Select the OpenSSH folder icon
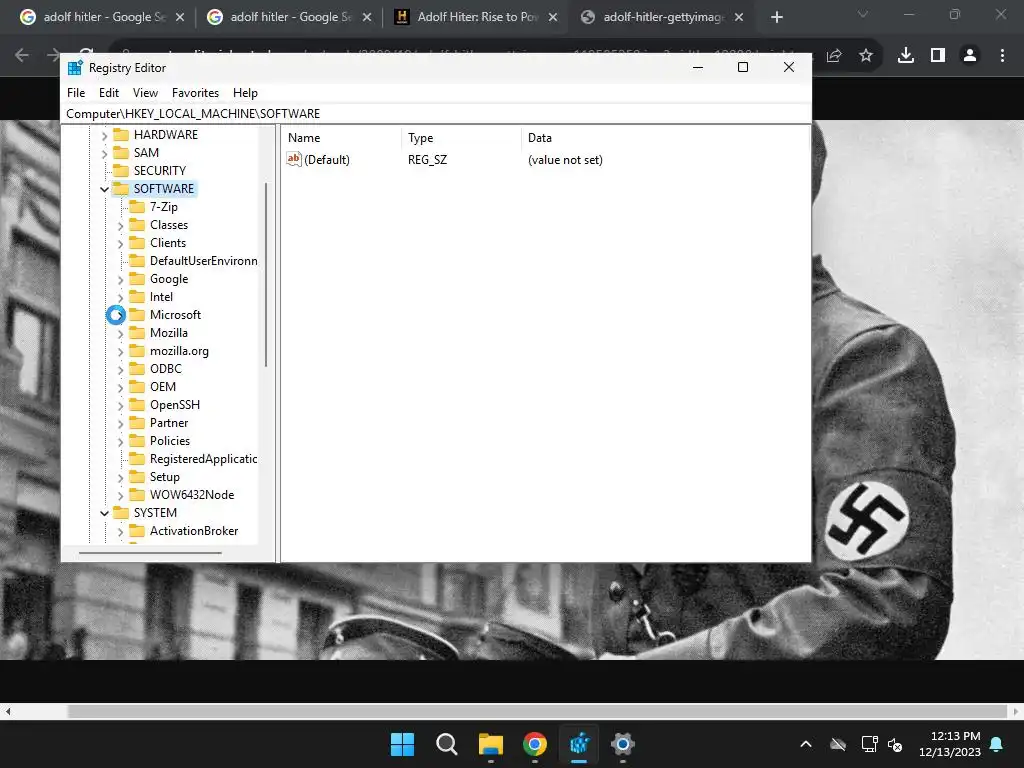Image resolution: width=1024 pixels, height=768 pixels. pyautogui.click(x=137, y=404)
